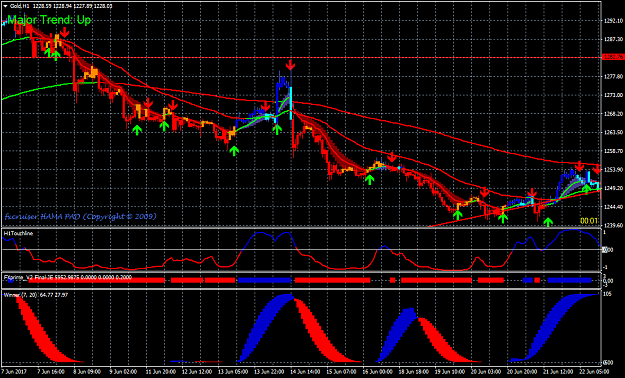Screen dimensions: 625x378
Task: Click the 1268.20 price scale value
Action: tap(613, 114)
